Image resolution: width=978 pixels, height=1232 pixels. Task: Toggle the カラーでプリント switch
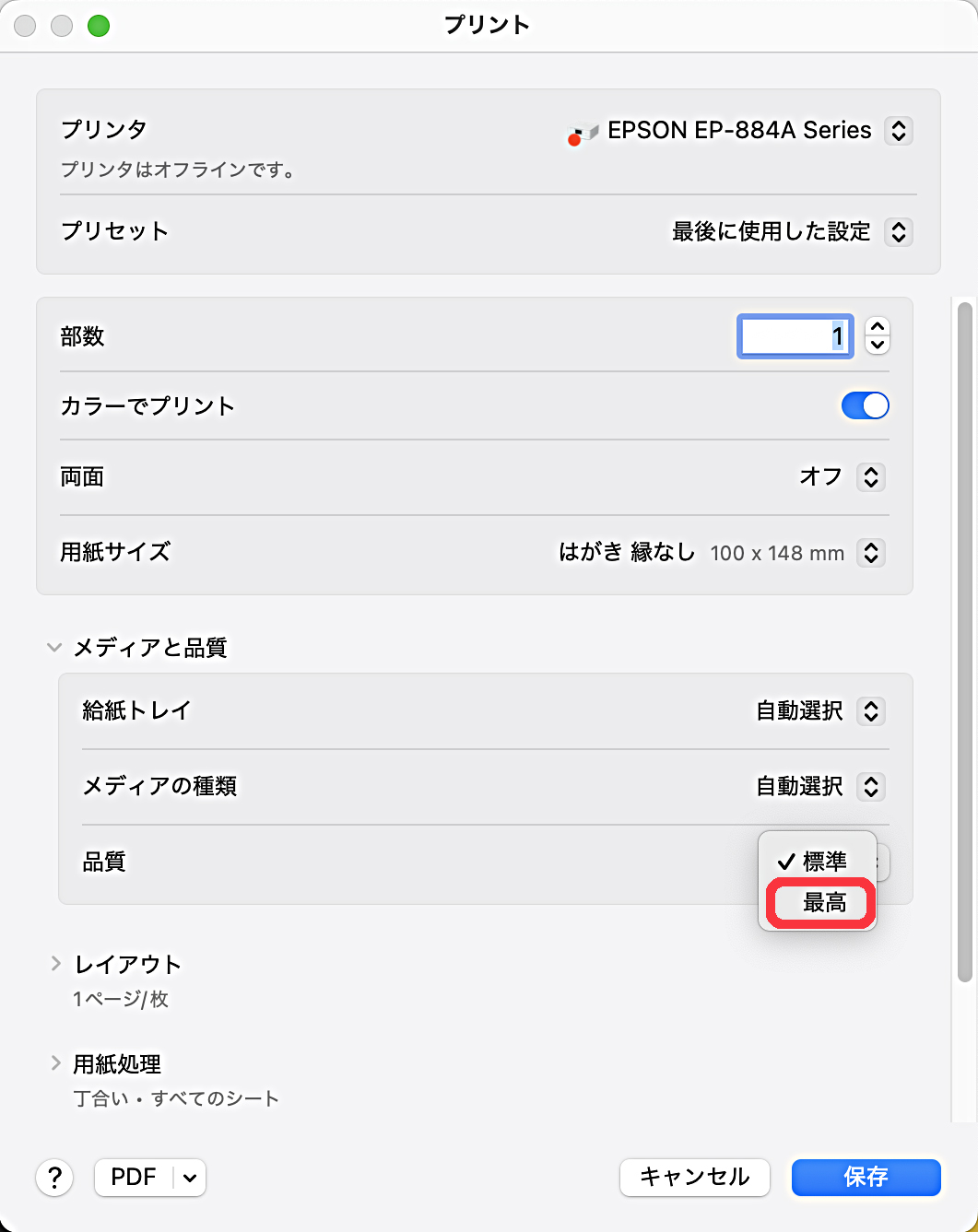(865, 405)
